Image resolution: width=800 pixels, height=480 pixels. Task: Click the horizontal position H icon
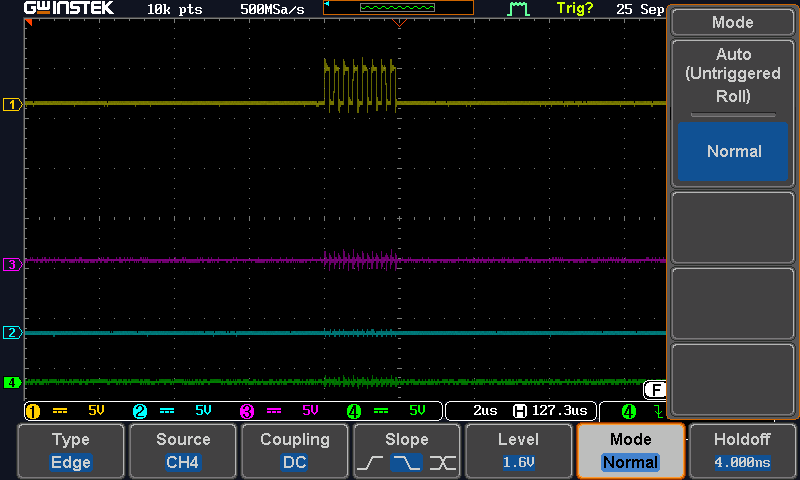tap(519, 411)
